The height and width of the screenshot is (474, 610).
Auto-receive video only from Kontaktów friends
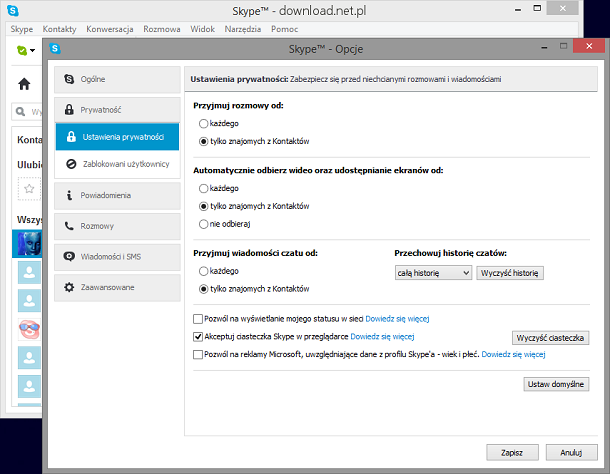203,207
